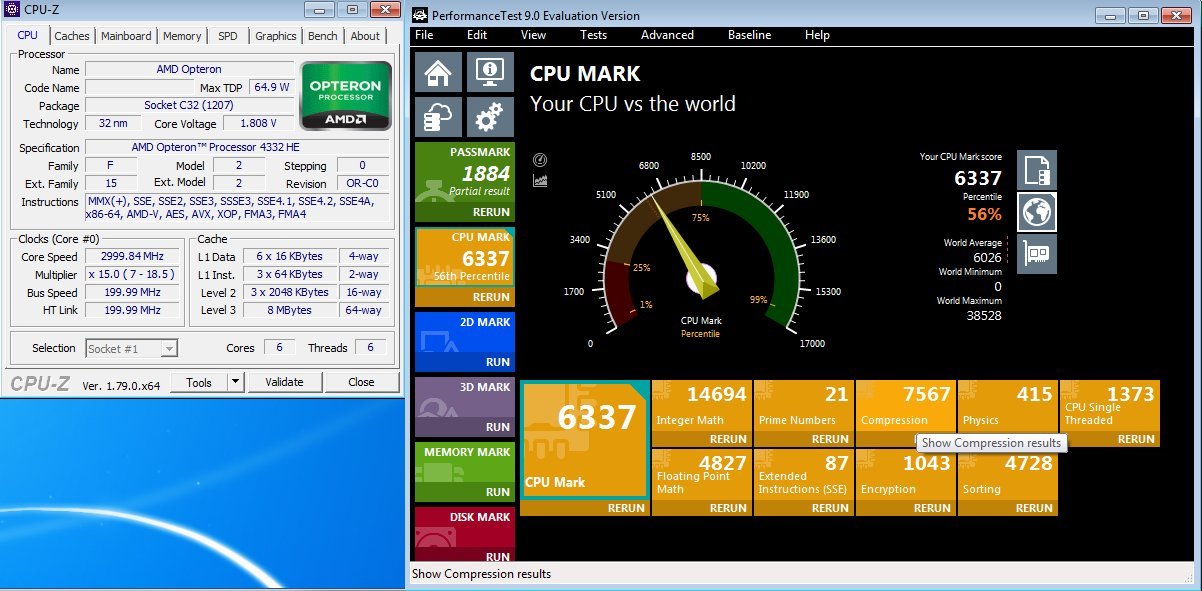Open the Help menu
Viewport: 1202px width, 591px height.
pos(817,35)
